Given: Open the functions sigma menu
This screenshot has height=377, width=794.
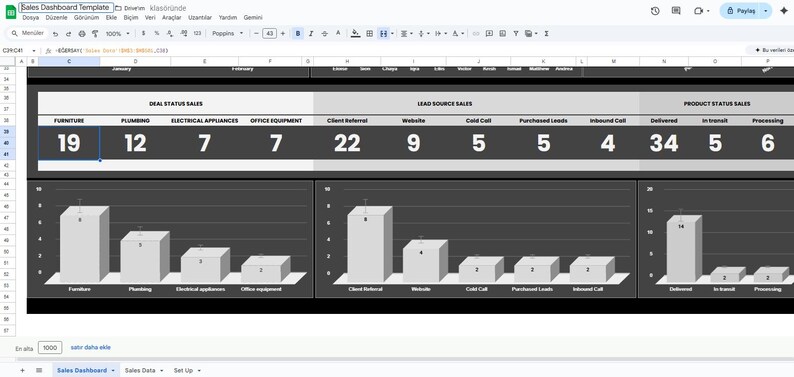Looking at the screenshot, I should click(546, 33).
